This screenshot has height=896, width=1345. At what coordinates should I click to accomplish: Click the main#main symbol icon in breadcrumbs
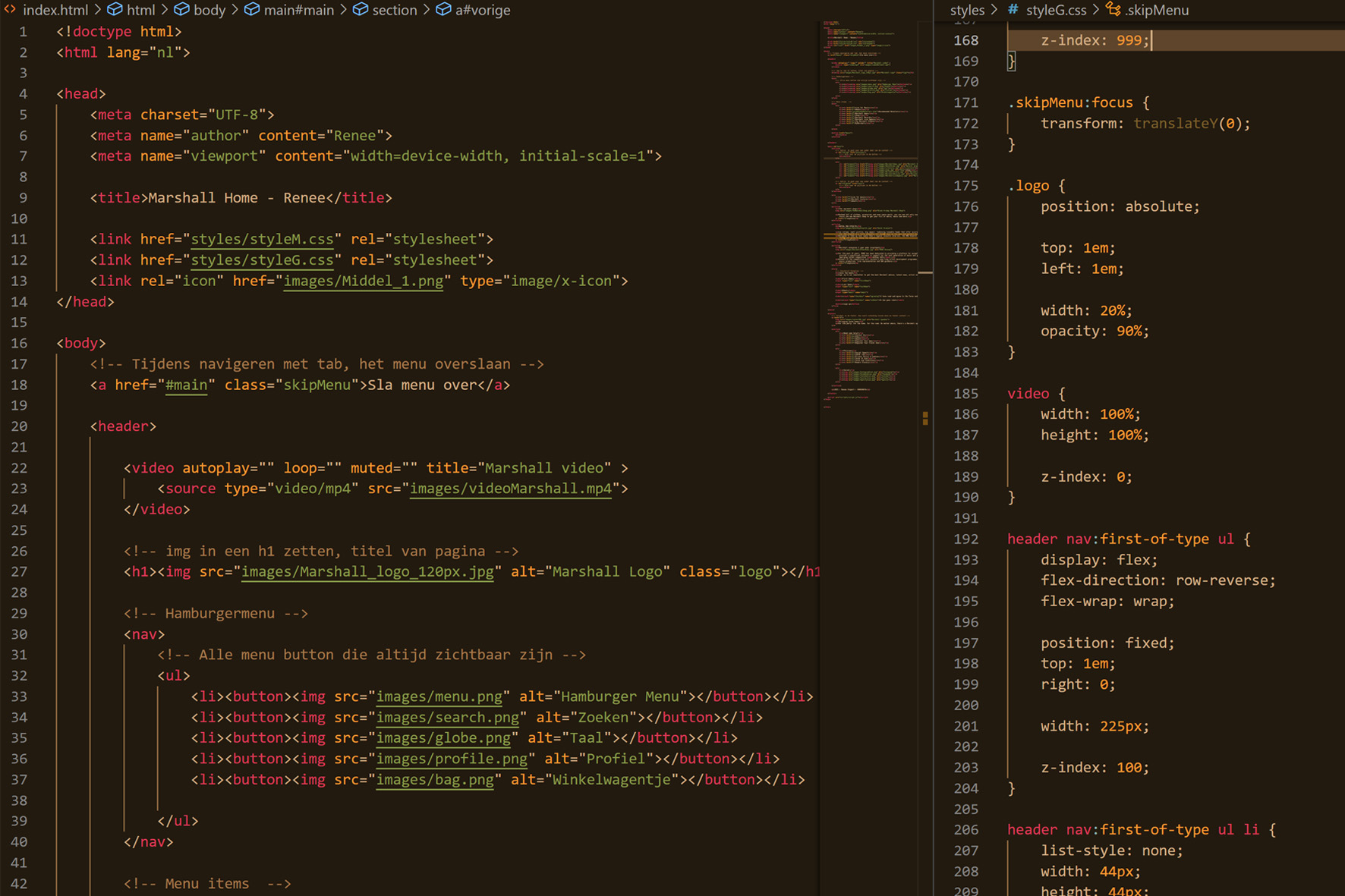252,10
